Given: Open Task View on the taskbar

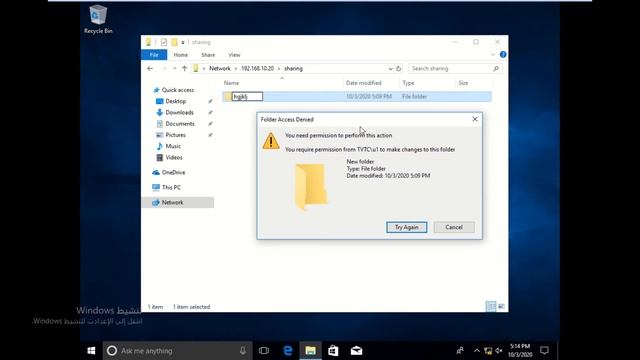Looking at the screenshot, I should click(264, 351).
